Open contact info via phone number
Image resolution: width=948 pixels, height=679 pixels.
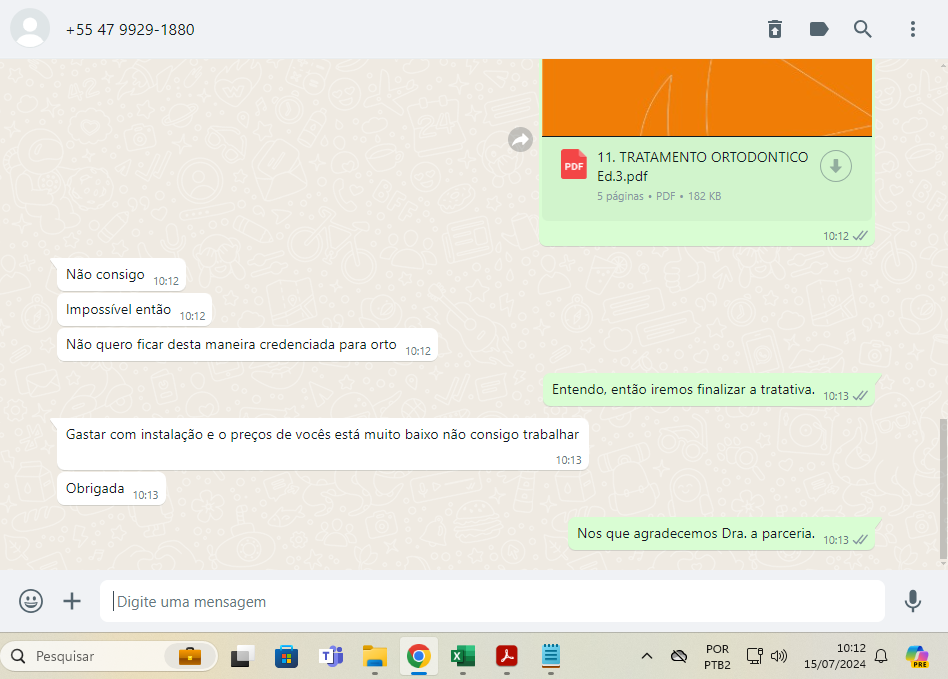[x=130, y=30]
